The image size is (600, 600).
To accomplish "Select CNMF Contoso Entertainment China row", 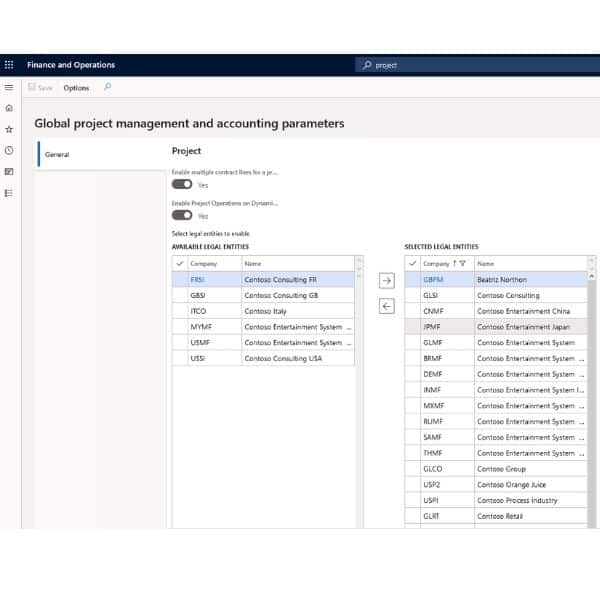I will (x=496, y=311).
